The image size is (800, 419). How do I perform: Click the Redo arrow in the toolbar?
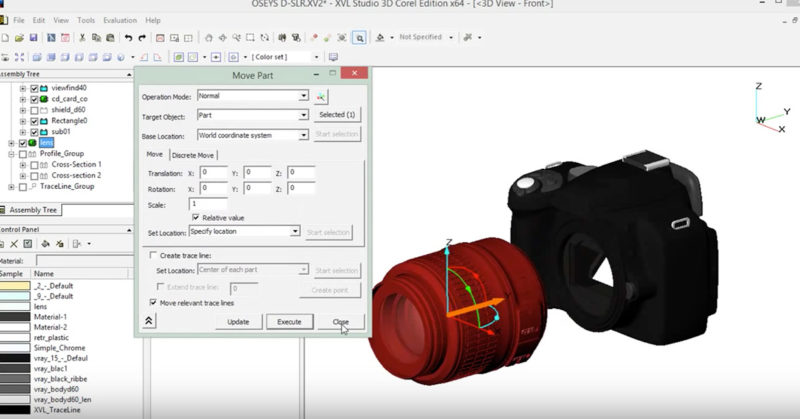pyautogui.click(x=142, y=38)
